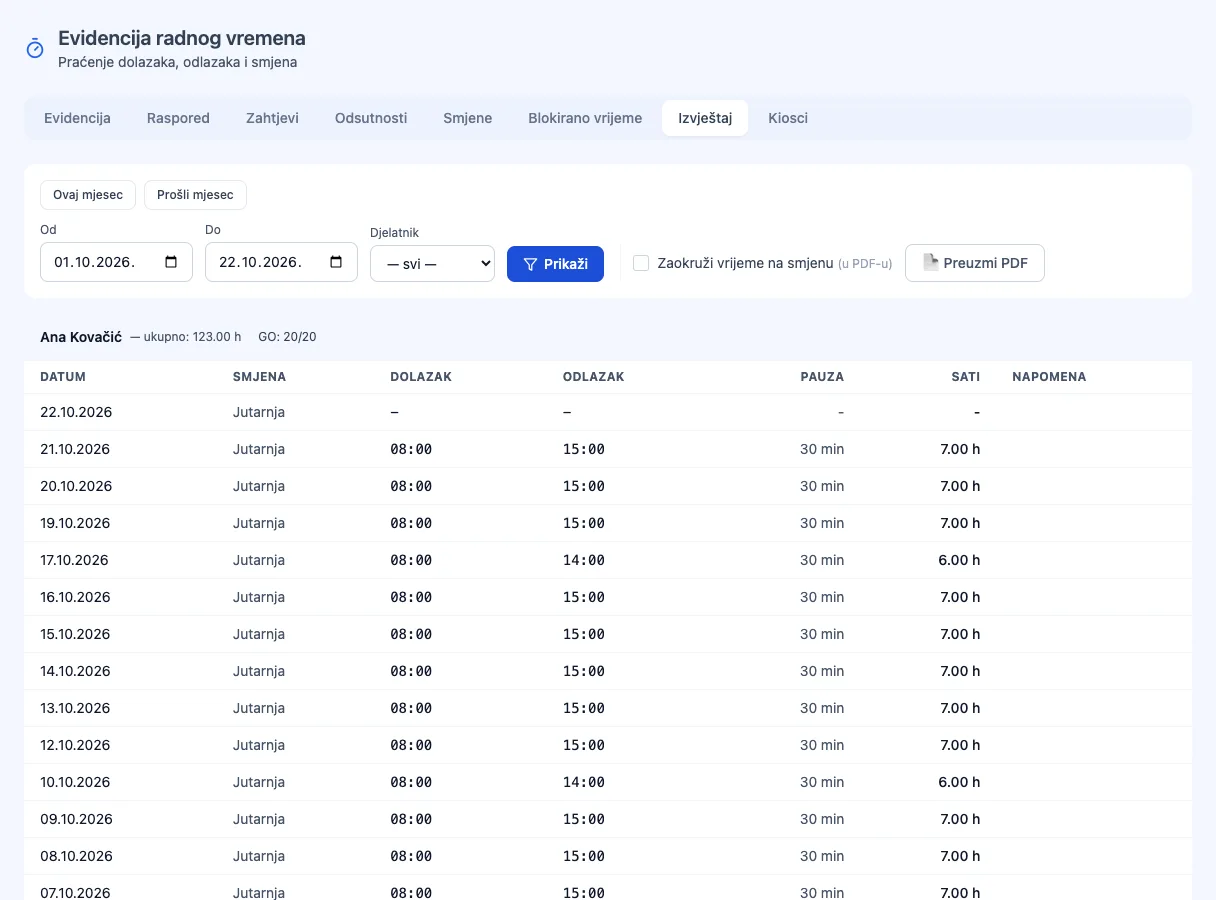Open calendar picker in Do date field
Viewport: 1216px width, 900px height.
pos(336,262)
